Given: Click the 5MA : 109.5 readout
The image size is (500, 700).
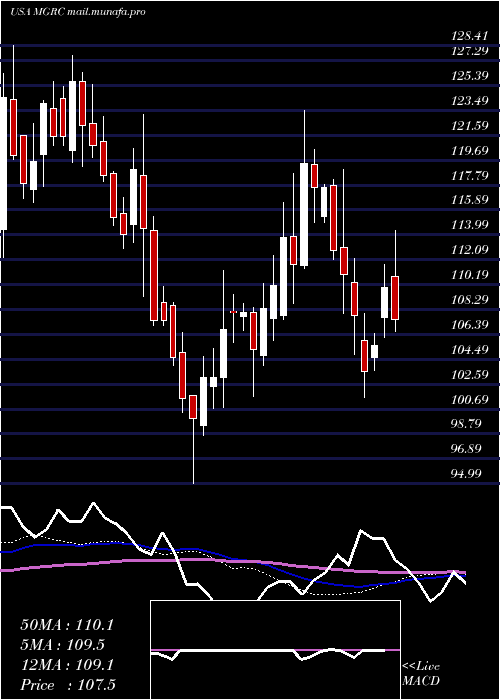Looking at the screenshot, I should pyautogui.click(x=62, y=645).
